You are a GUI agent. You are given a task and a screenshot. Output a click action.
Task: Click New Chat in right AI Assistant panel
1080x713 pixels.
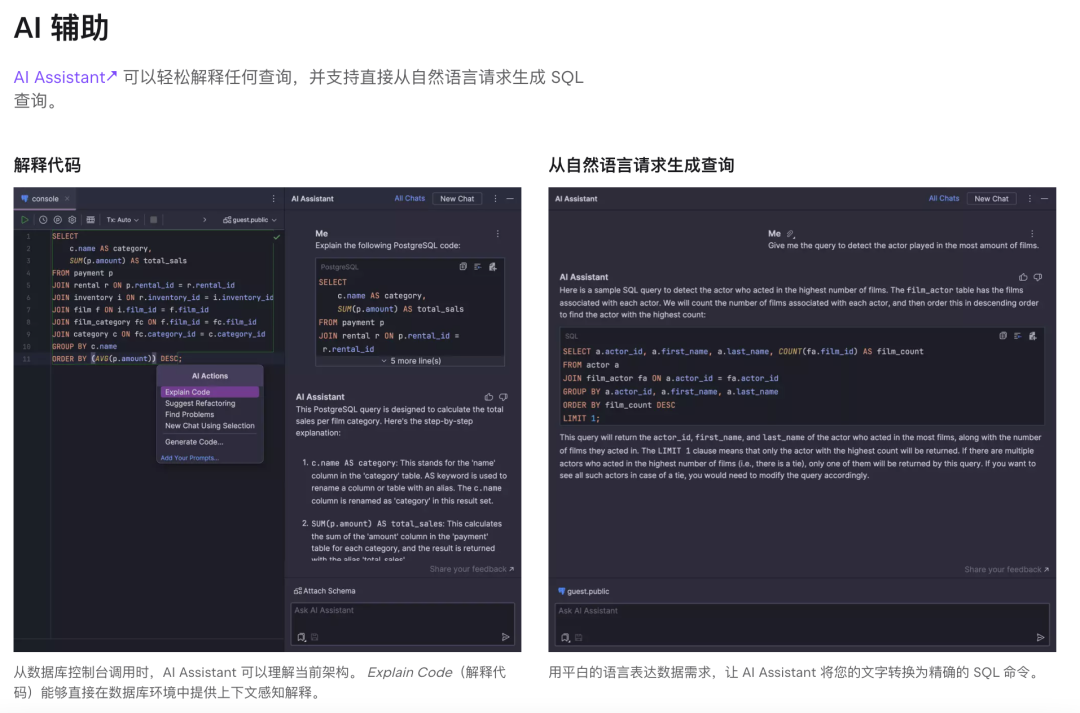point(991,198)
